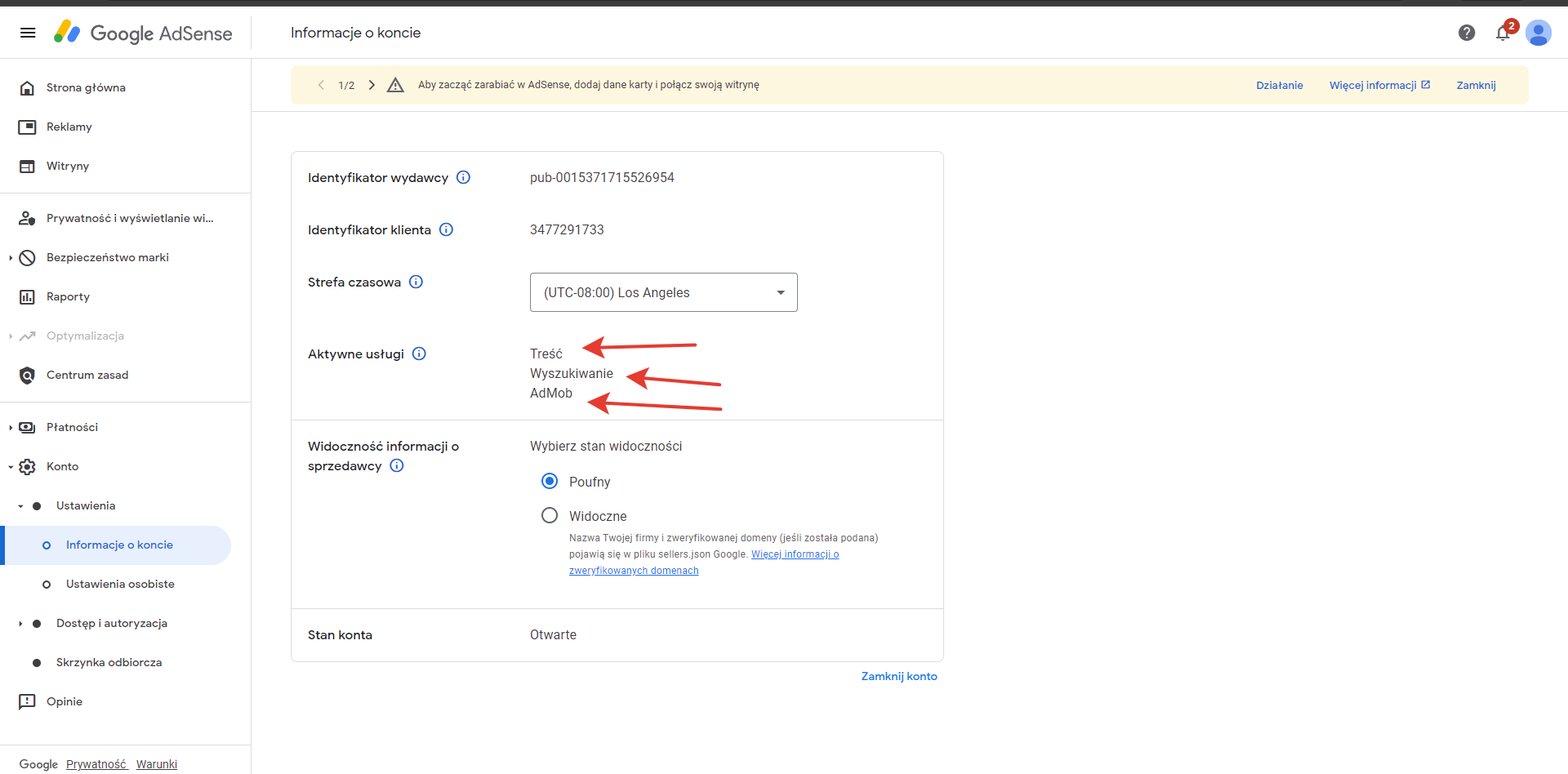Click the Reklamy ads icon
The height and width of the screenshot is (774, 1568).
pyautogui.click(x=27, y=127)
